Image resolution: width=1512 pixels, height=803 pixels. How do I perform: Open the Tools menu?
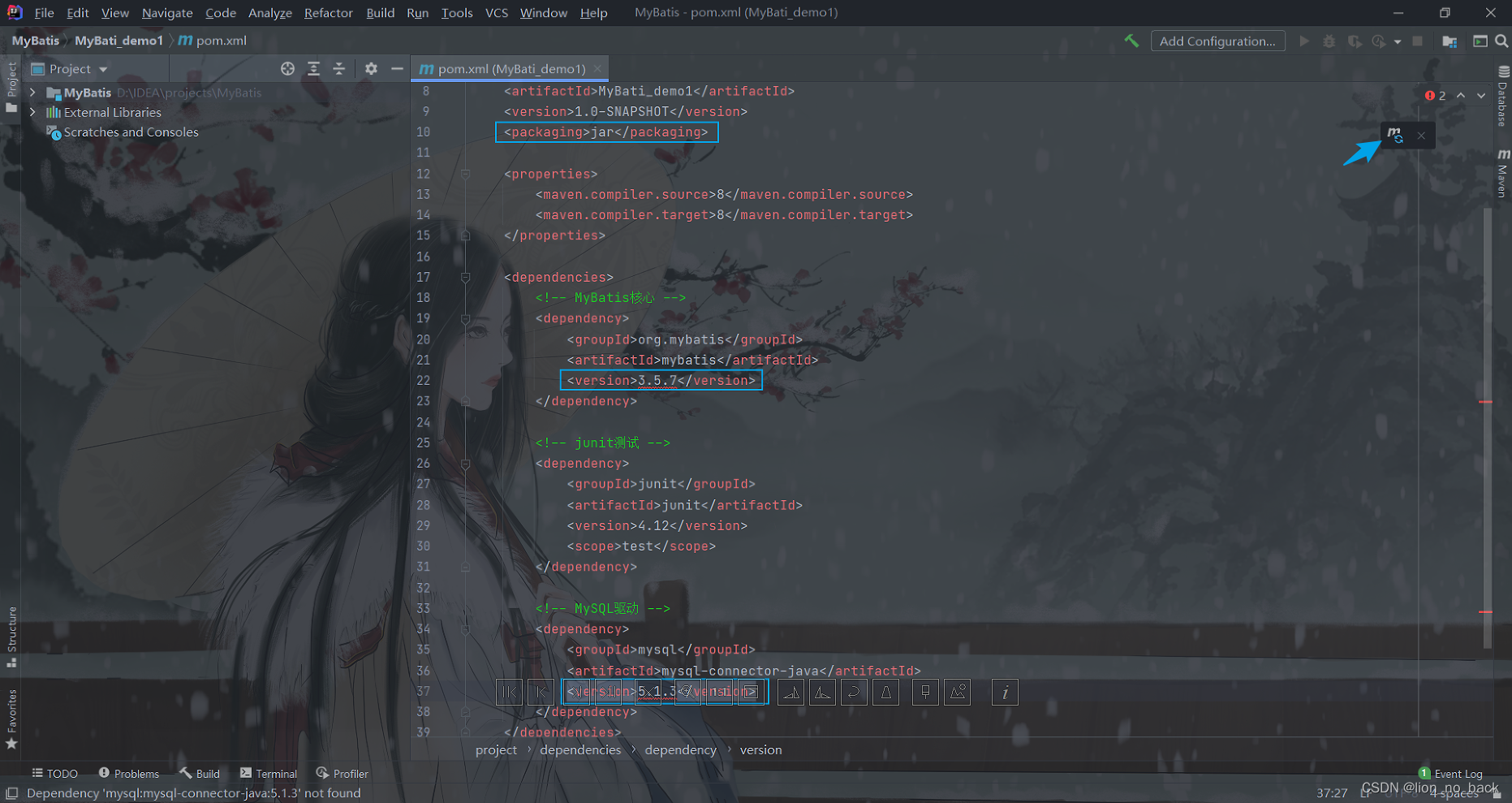[457, 13]
